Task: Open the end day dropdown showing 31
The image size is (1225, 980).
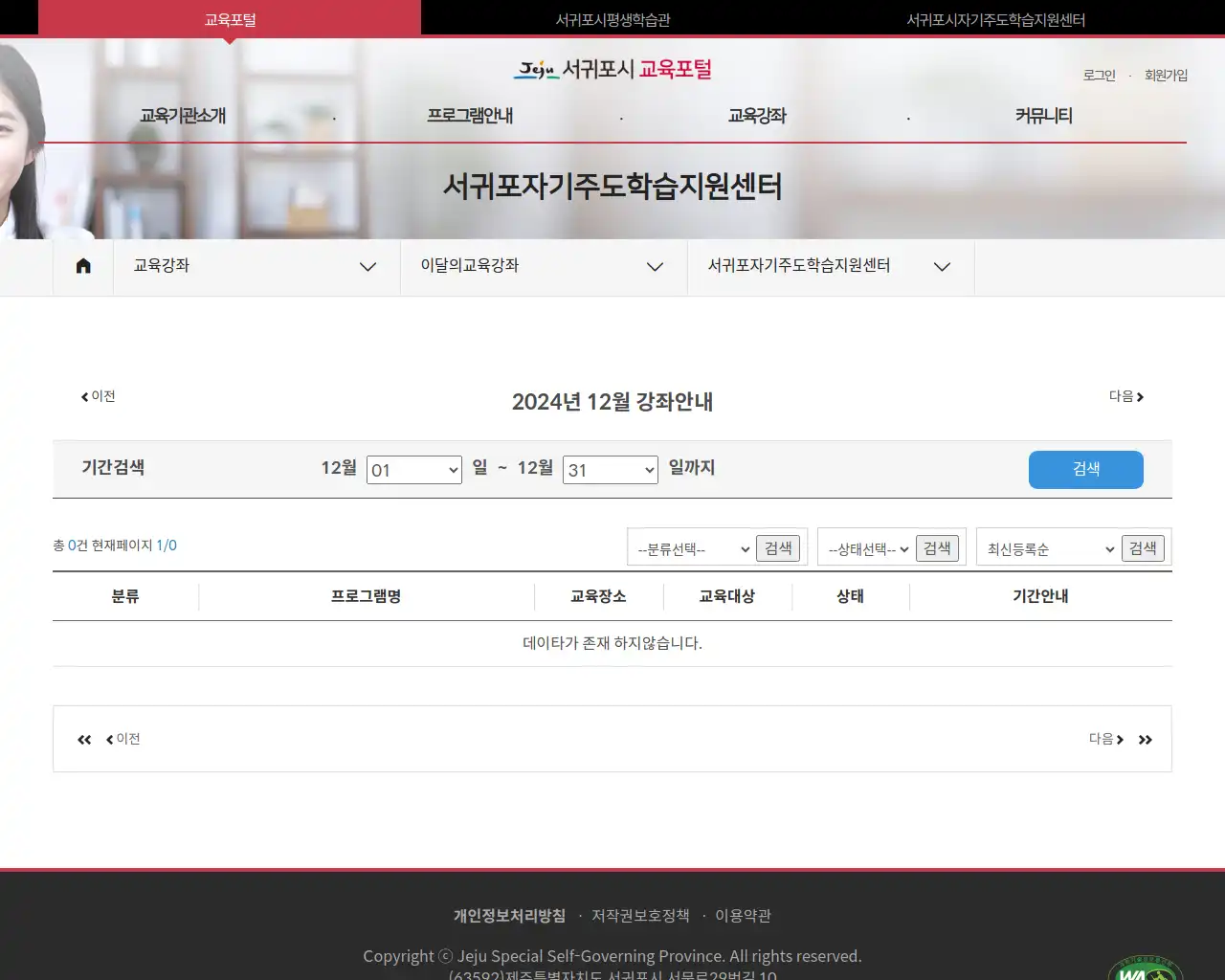Action: click(611, 470)
